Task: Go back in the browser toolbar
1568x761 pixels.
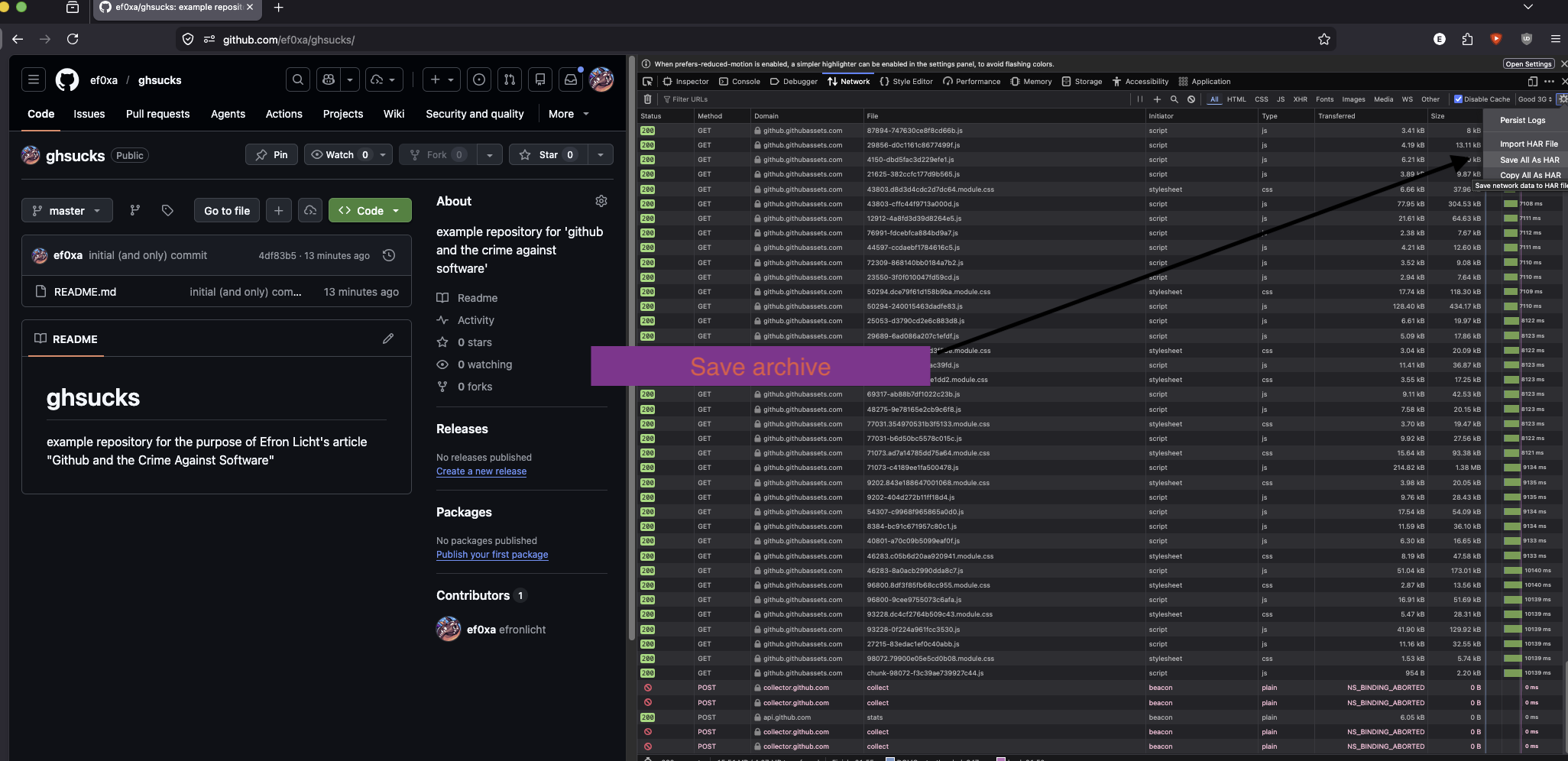Action: coord(18,39)
